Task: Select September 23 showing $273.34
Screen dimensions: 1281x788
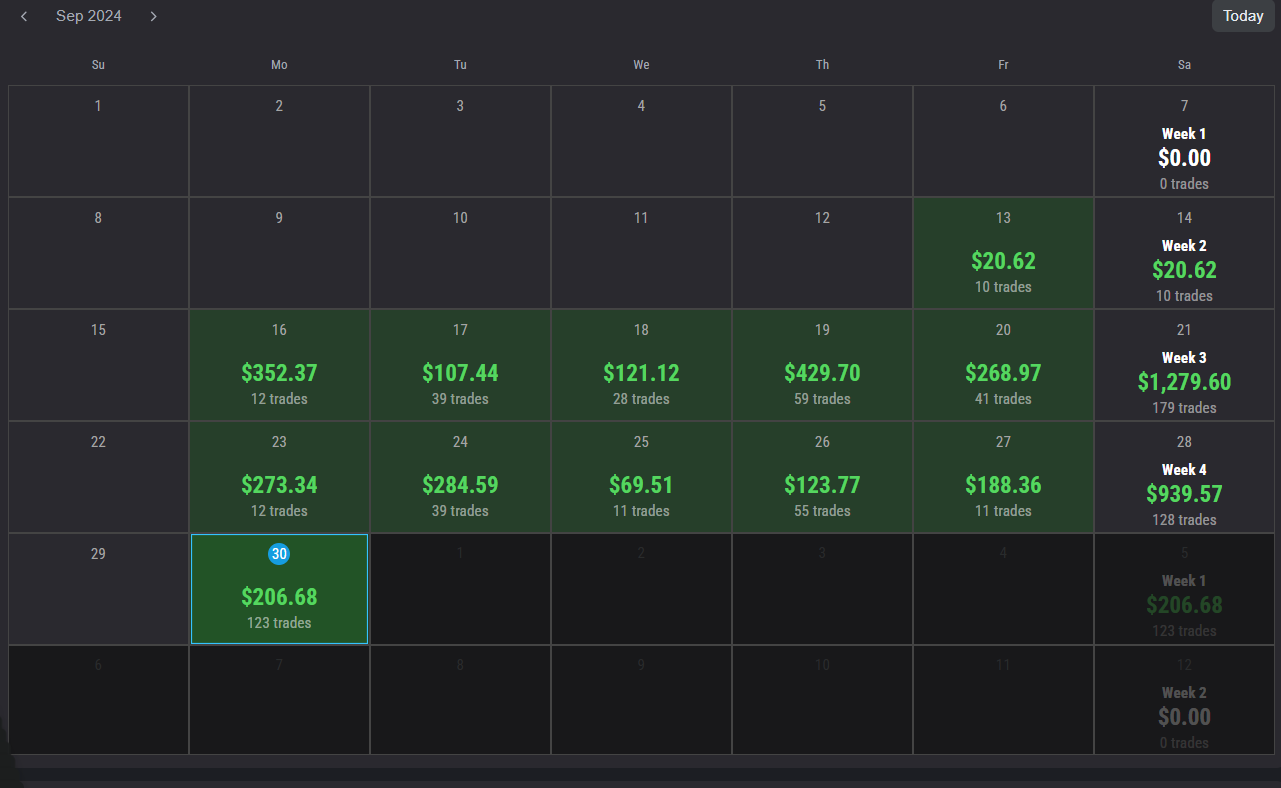Action: point(279,476)
